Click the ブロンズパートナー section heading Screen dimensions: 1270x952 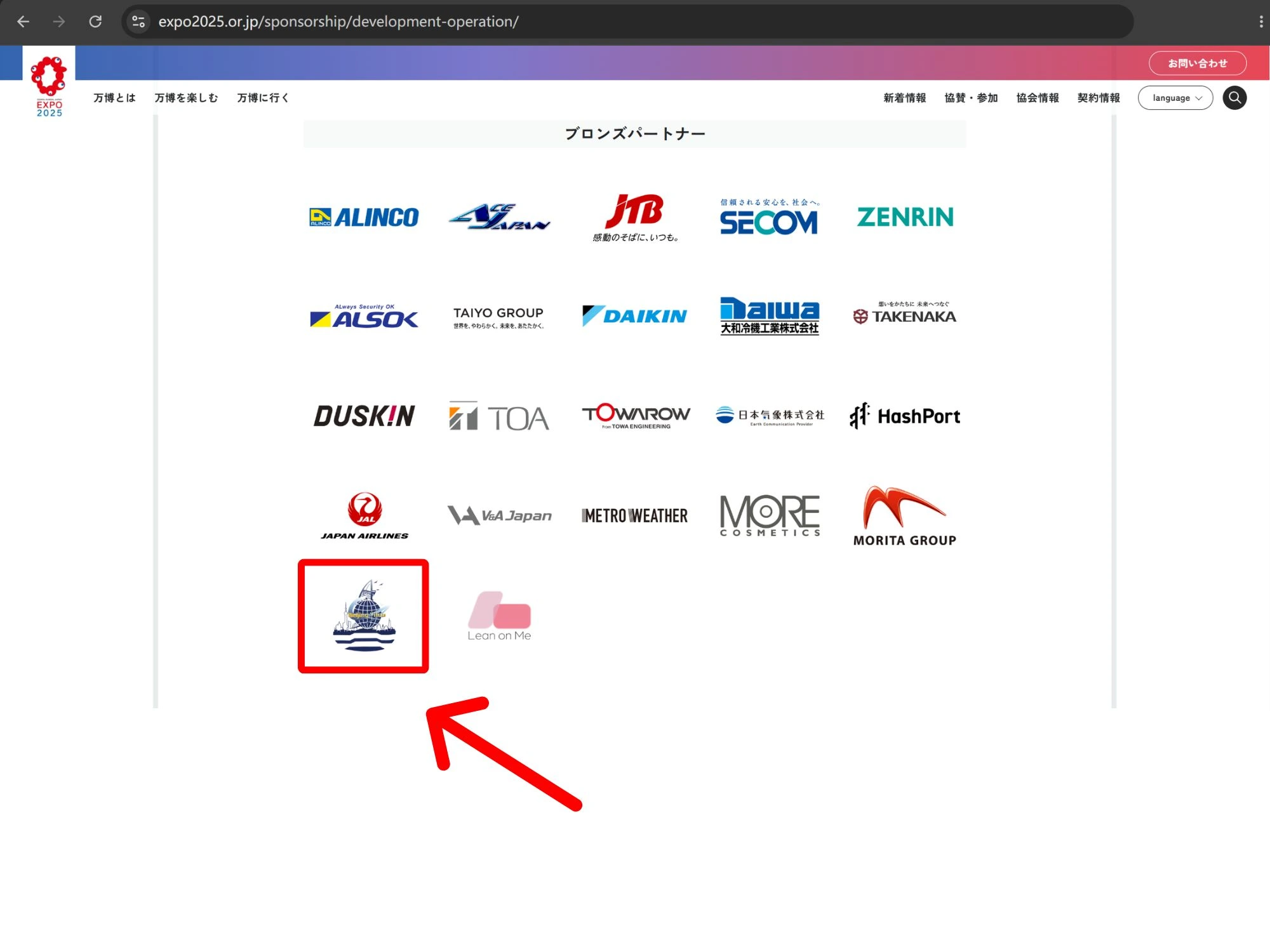click(x=635, y=134)
